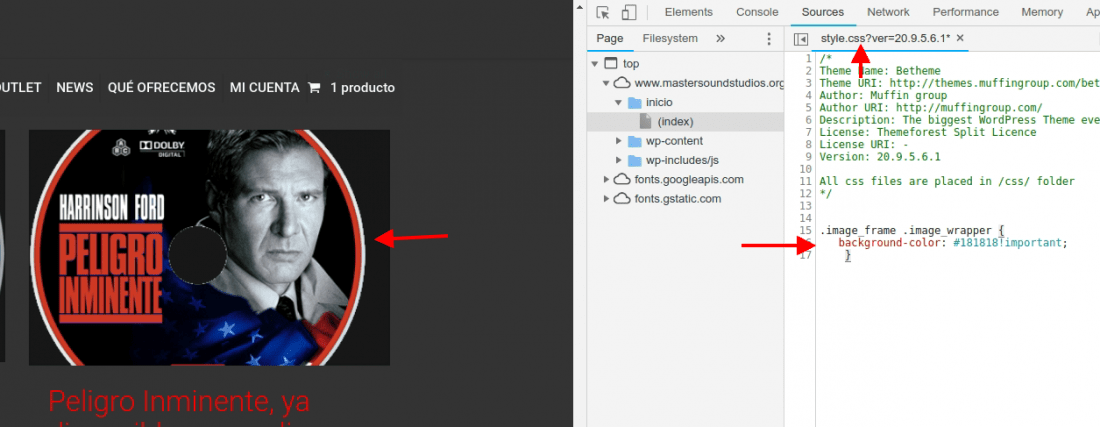Click the fonts.googleapis.com cloud icon
The width and height of the screenshot is (1100, 427).
(x=622, y=179)
